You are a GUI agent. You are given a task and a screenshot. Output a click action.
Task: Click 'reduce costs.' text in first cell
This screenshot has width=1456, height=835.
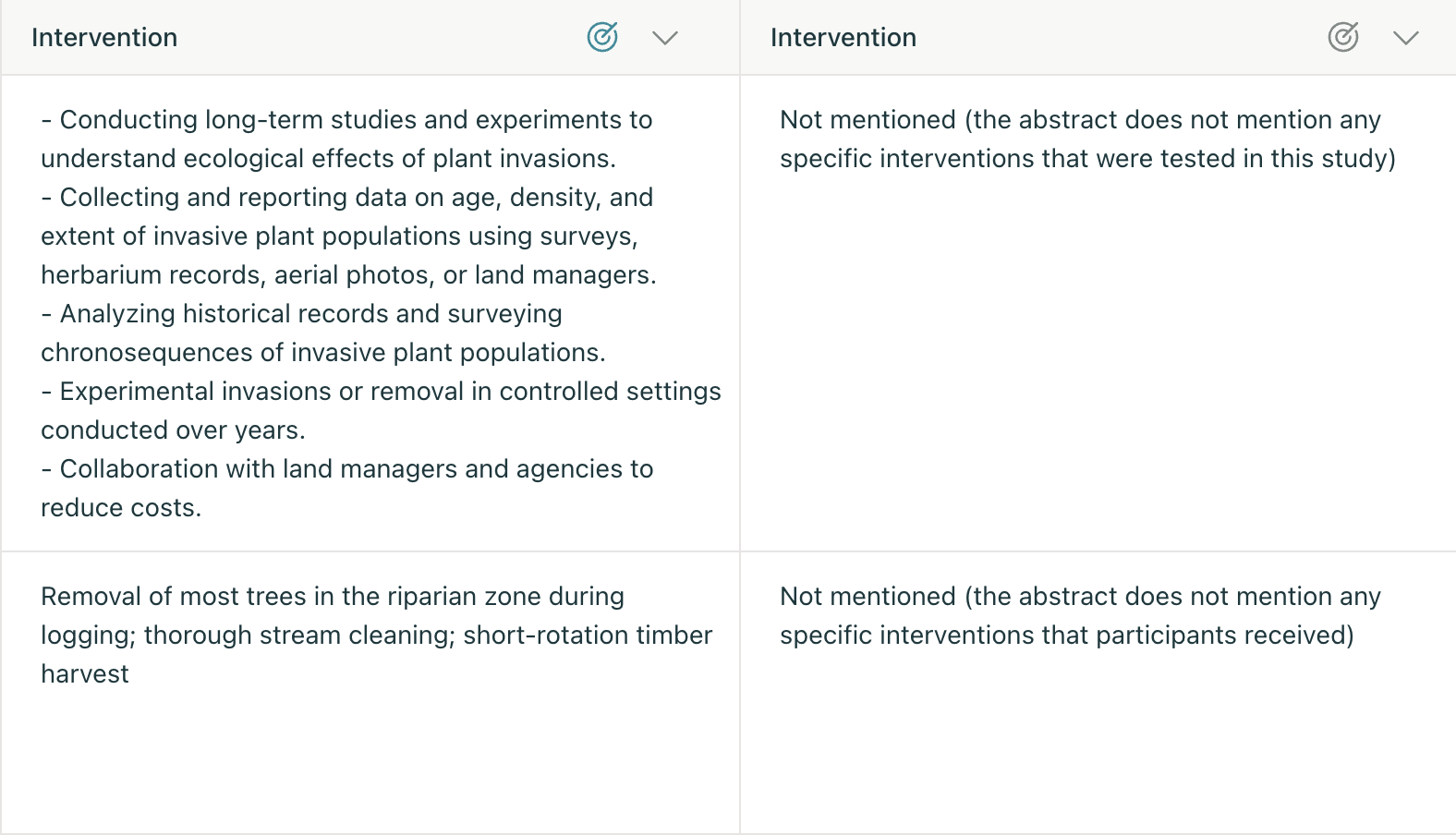[x=121, y=507]
